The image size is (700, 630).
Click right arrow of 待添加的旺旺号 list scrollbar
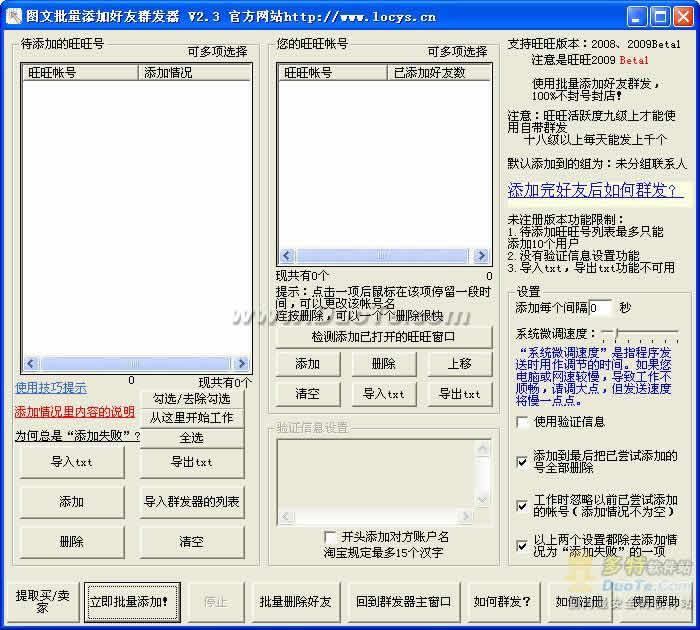[242, 364]
